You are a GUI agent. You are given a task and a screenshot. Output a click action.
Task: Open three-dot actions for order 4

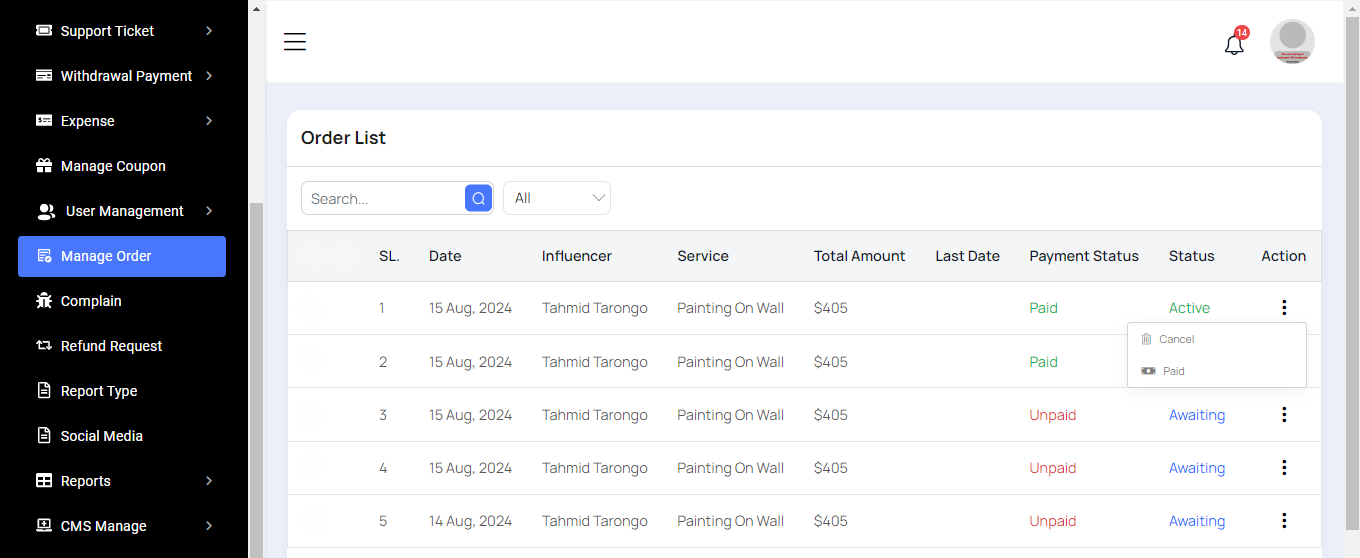pyautogui.click(x=1284, y=468)
